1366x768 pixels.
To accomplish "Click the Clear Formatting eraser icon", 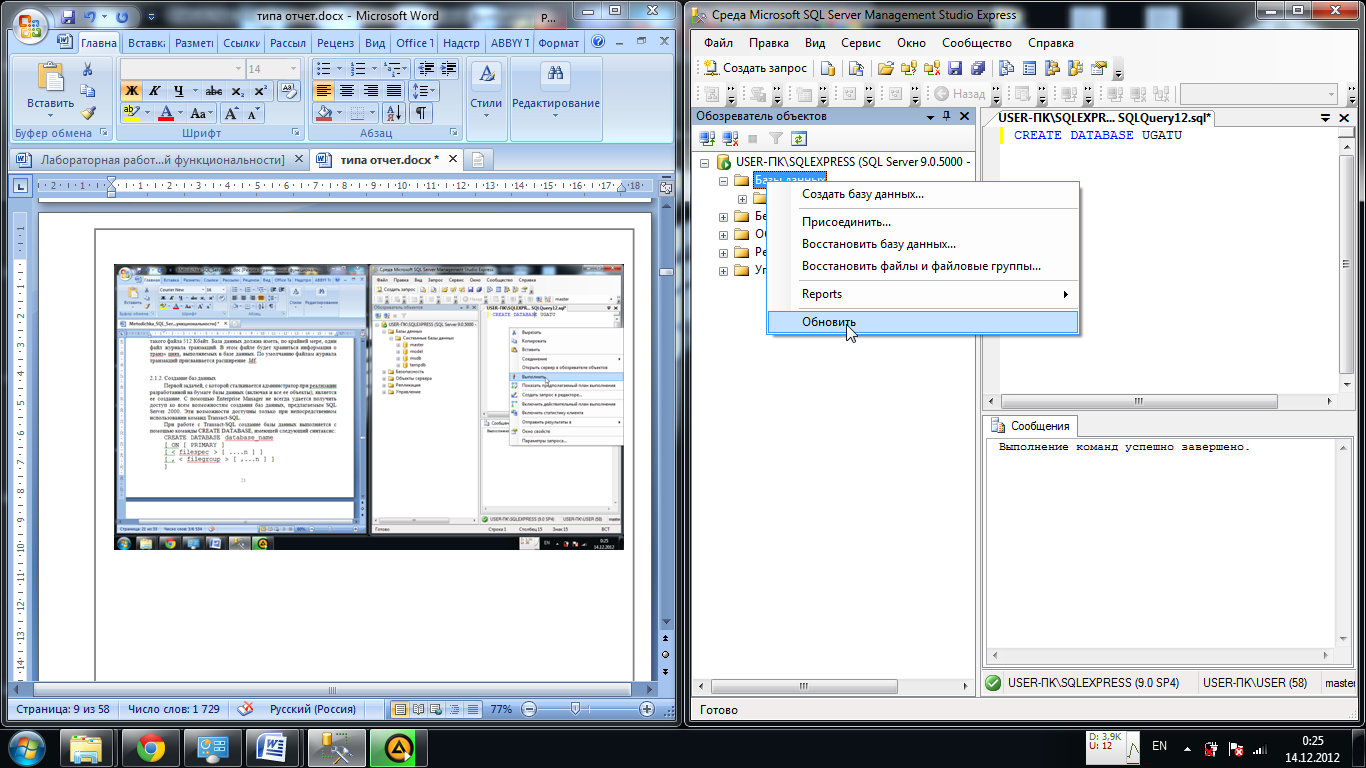I will pos(288,90).
